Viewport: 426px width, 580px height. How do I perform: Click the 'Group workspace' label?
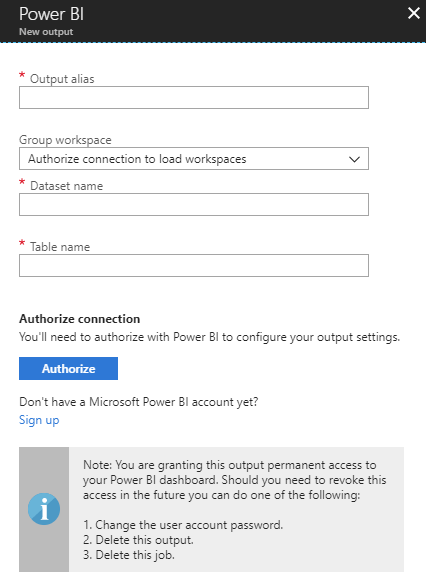point(65,140)
